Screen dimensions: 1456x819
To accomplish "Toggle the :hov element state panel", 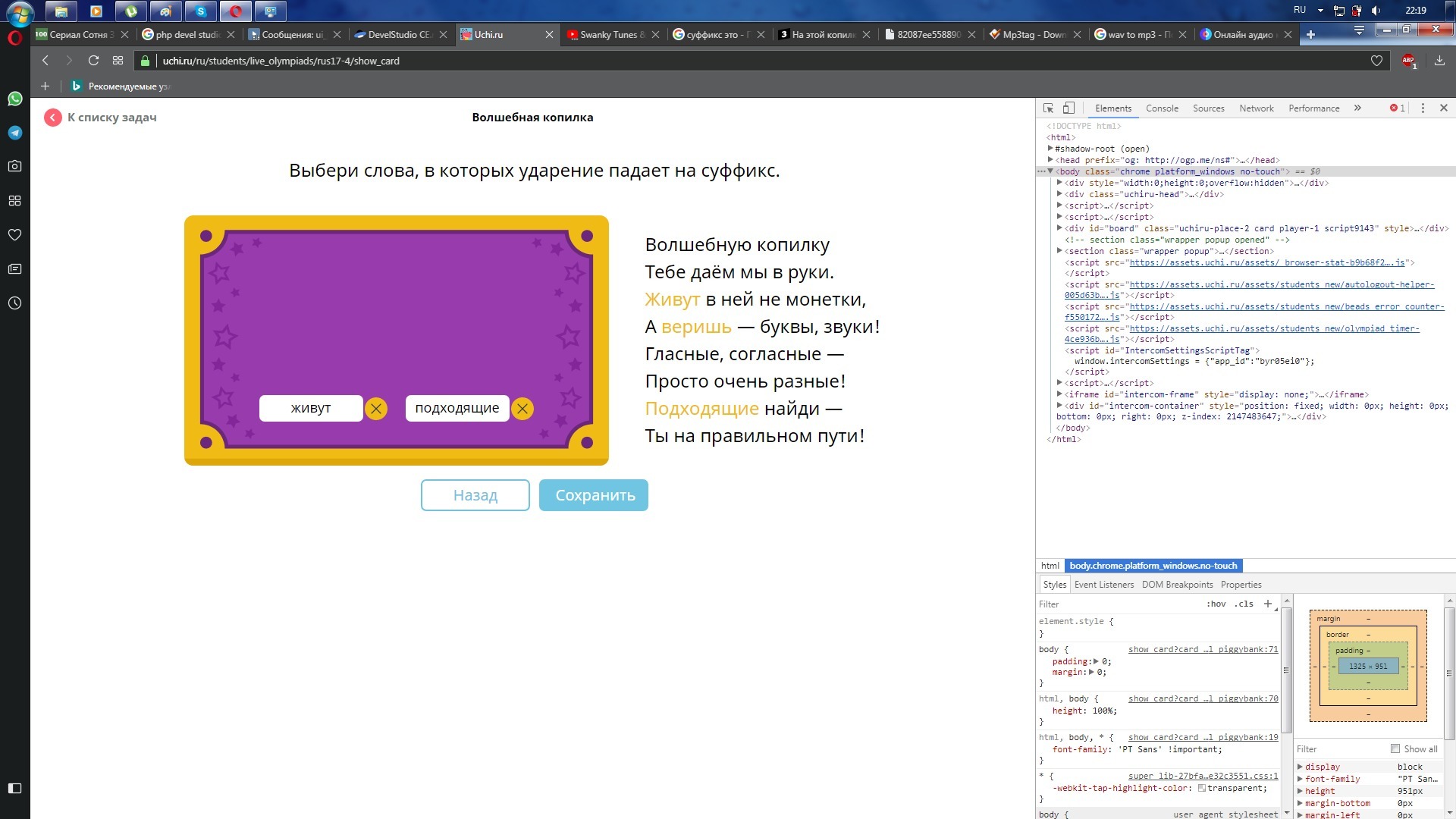I will click(x=1216, y=604).
